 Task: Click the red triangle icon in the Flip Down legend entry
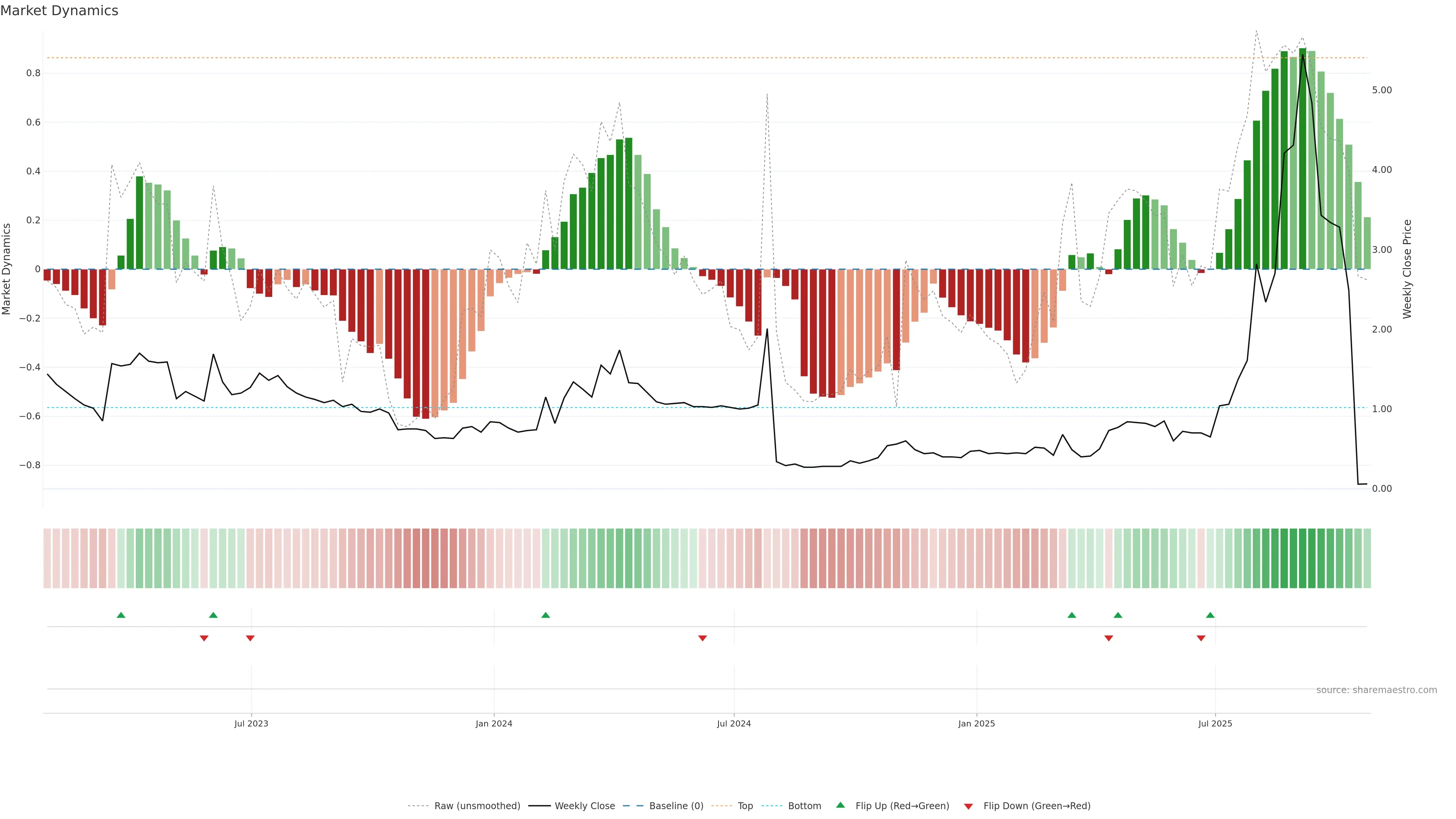point(969,806)
